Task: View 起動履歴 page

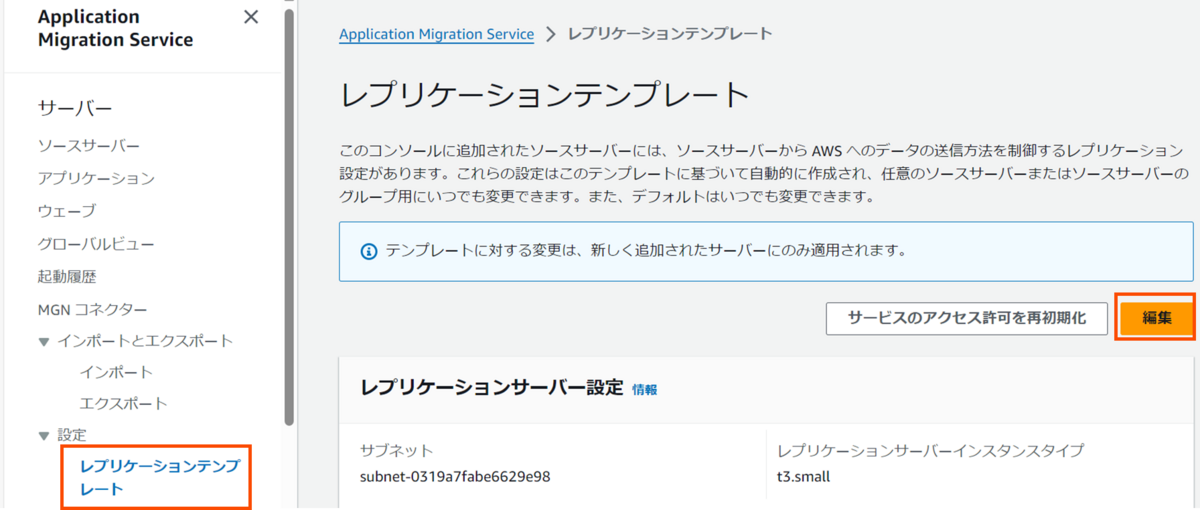Action: click(x=67, y=276)
